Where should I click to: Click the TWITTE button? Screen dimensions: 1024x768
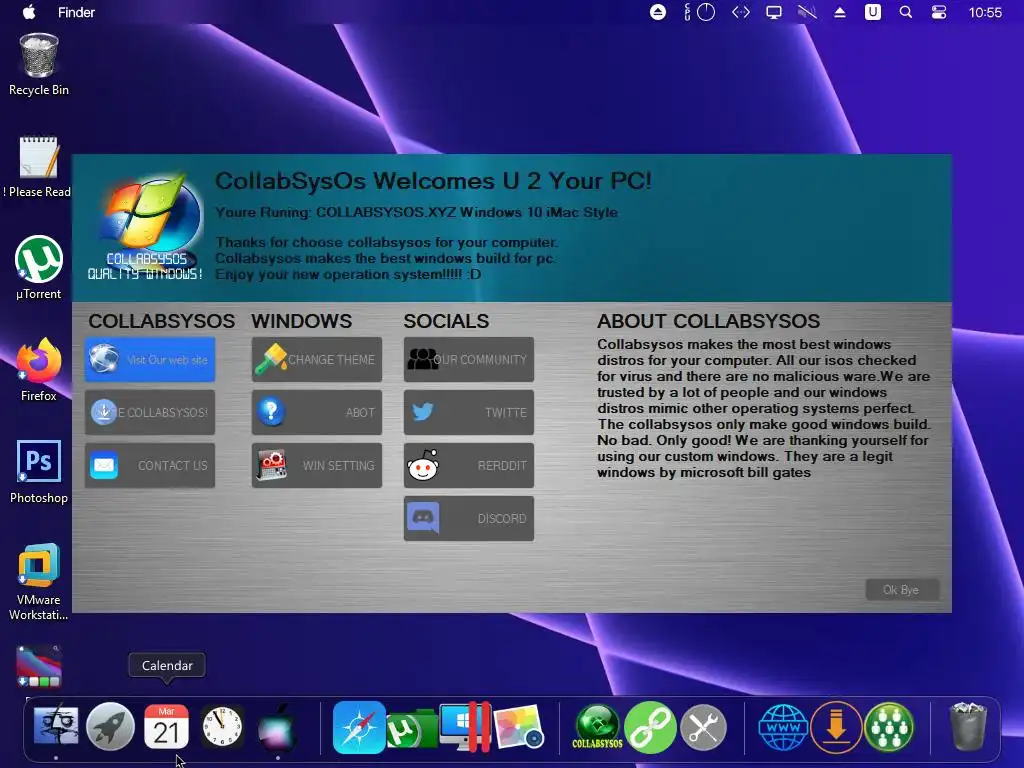coord(469,412)
